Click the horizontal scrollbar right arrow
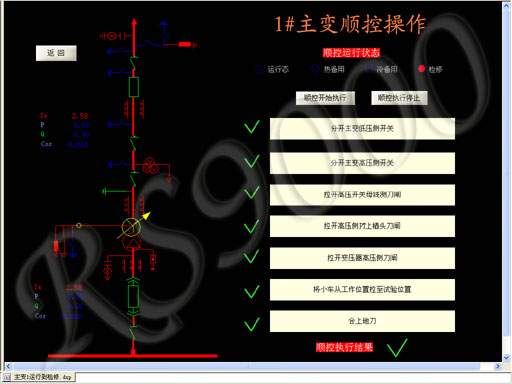Image resolution: width=512 pixels, height=384 pixels. [x=498, y=366]
